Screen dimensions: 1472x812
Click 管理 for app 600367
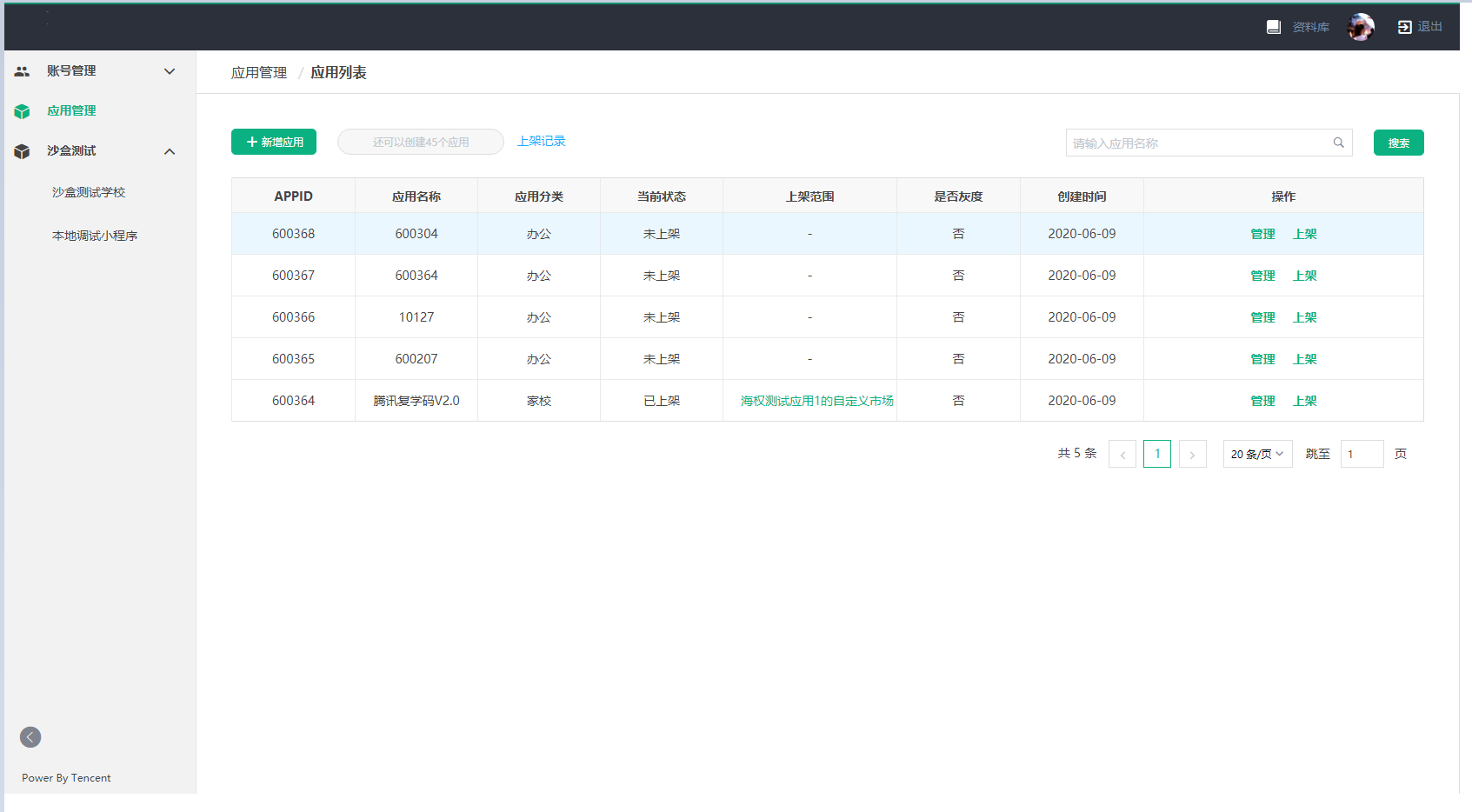coord(1263,276)
